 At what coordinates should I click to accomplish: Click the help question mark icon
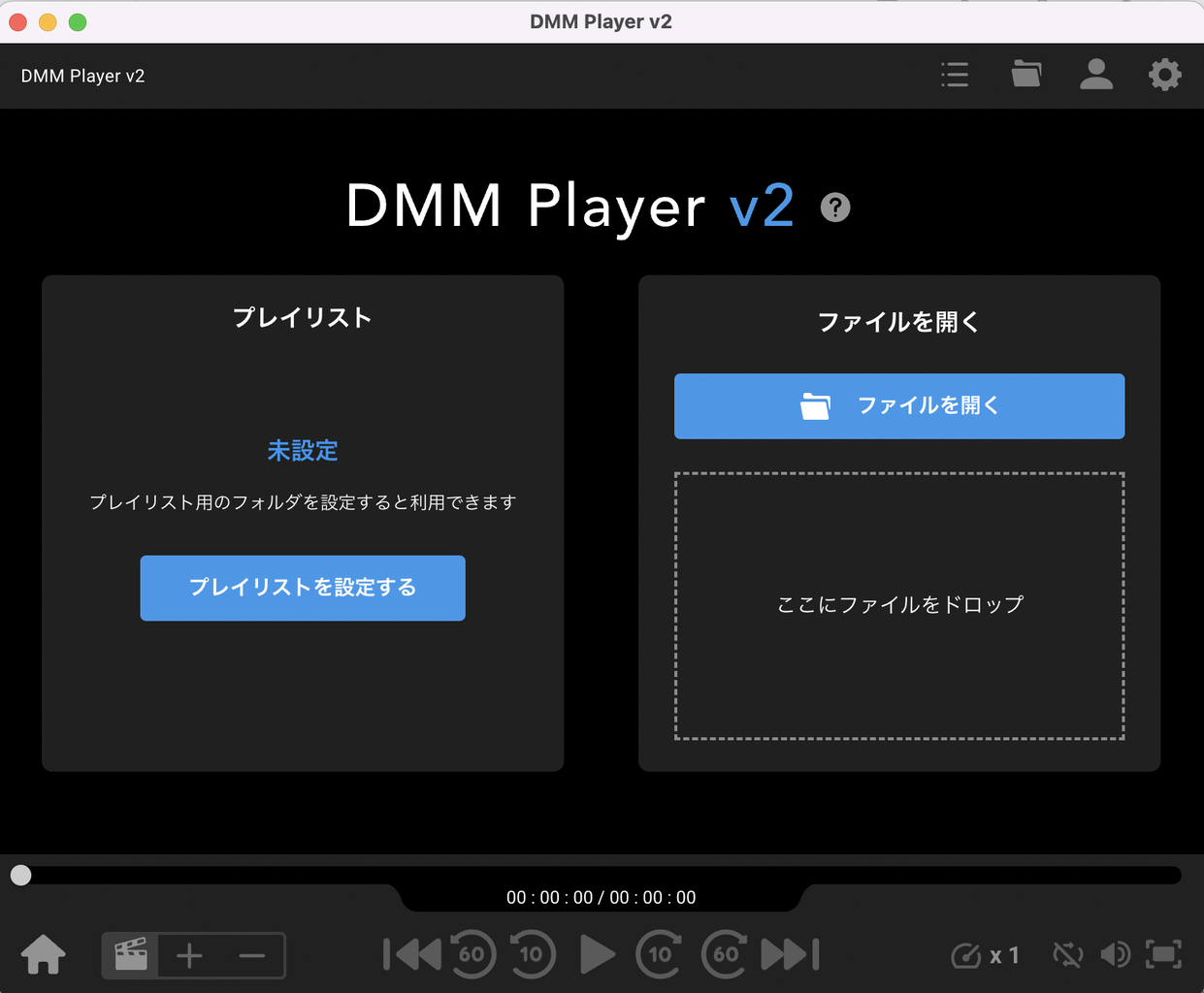pyautogui.click(x=835, y=208)
